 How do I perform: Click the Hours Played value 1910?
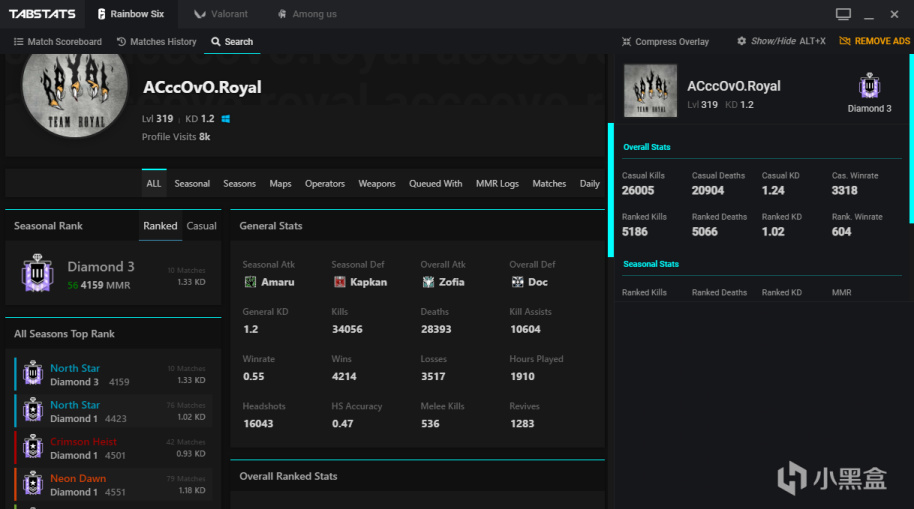(x=522, y=377)
